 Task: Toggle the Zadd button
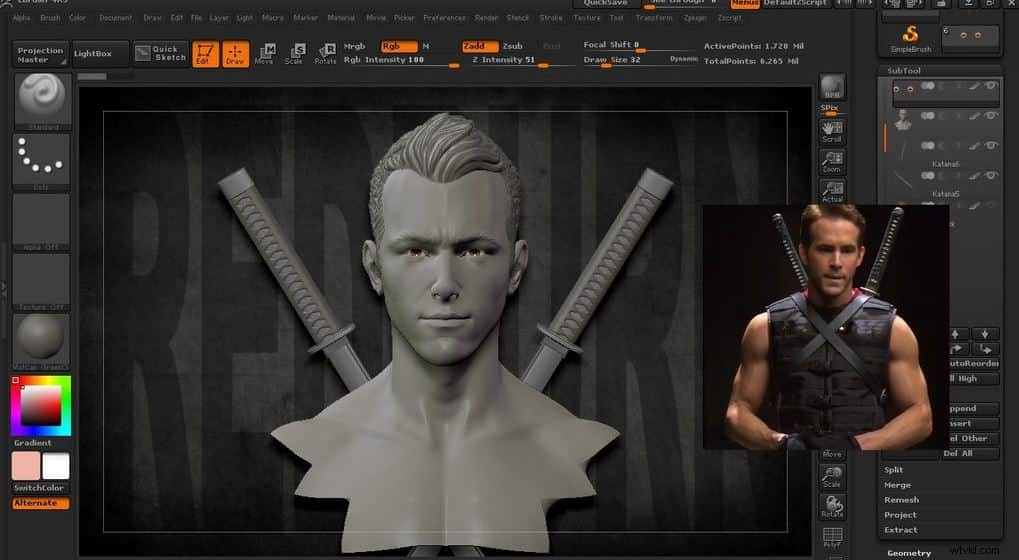(x=480, y=46)
